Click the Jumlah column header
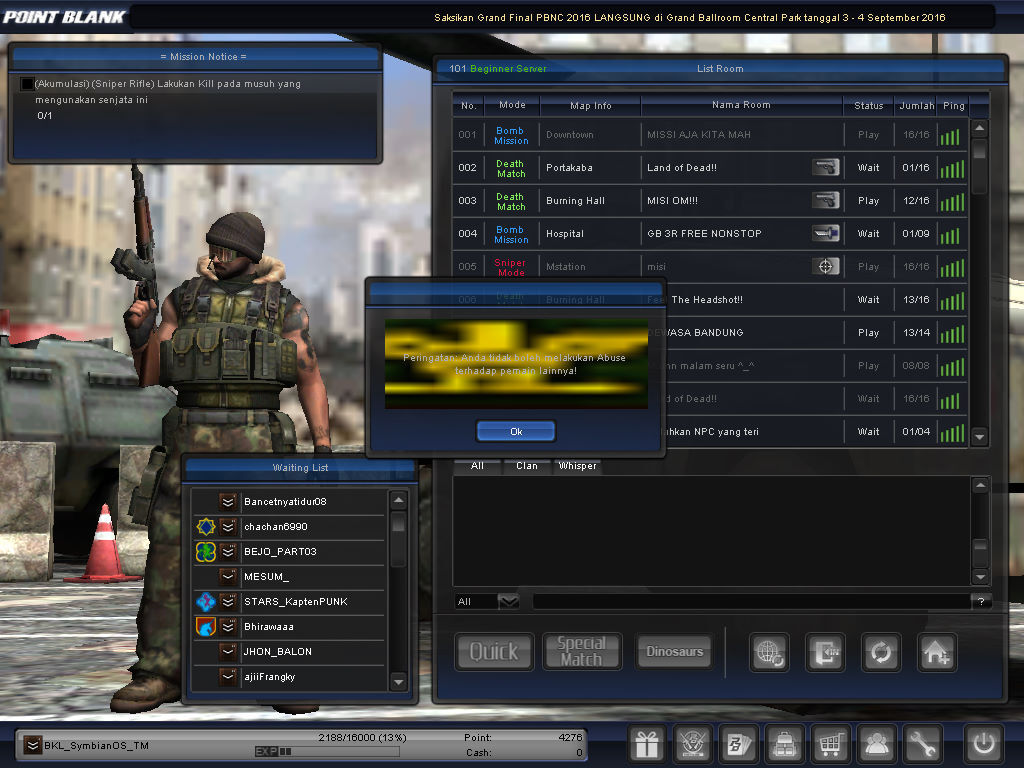The width and height of the screenshot is (1024, 768). 916,105
